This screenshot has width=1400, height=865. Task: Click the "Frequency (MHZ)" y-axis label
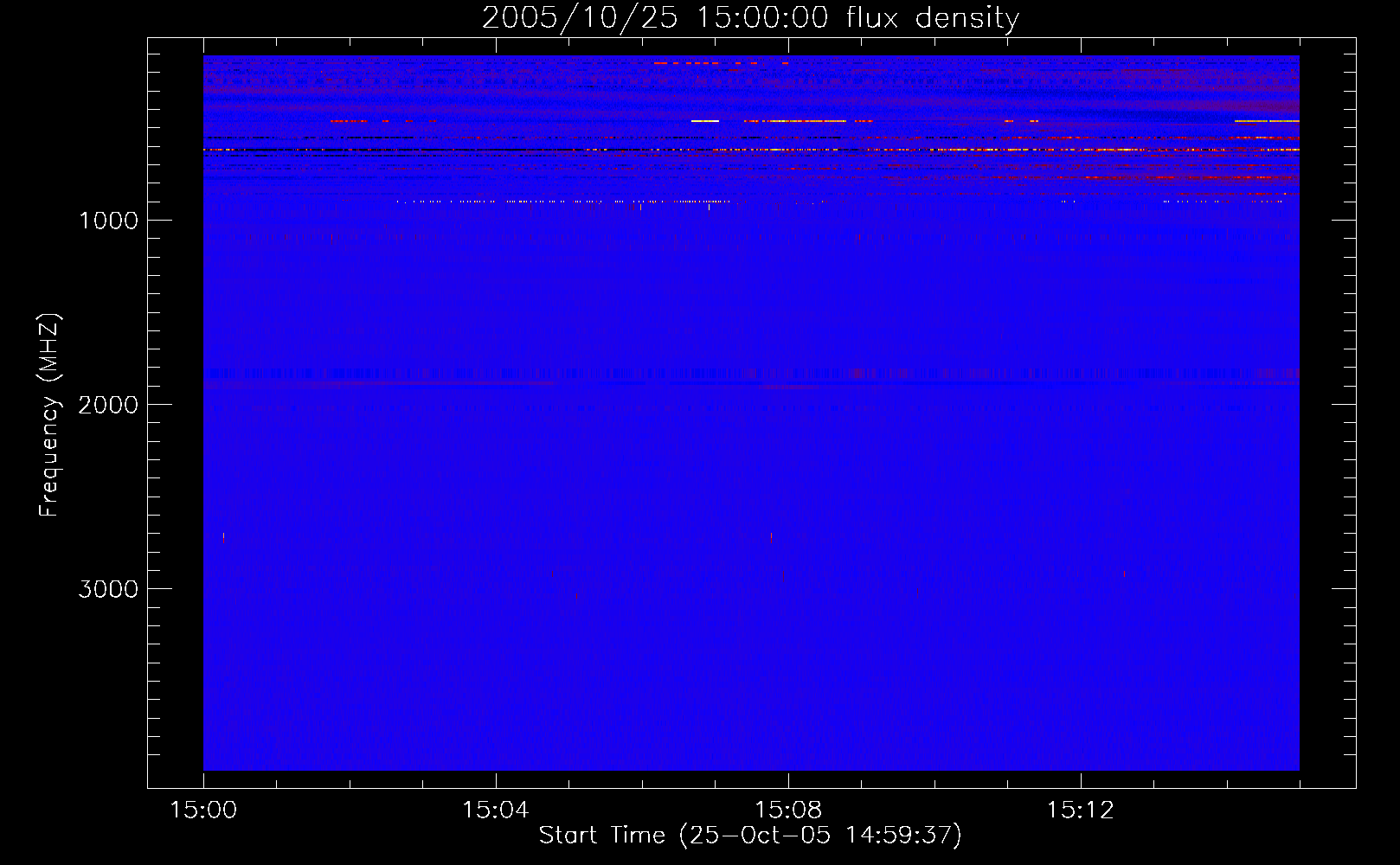(x=49, y=415)
